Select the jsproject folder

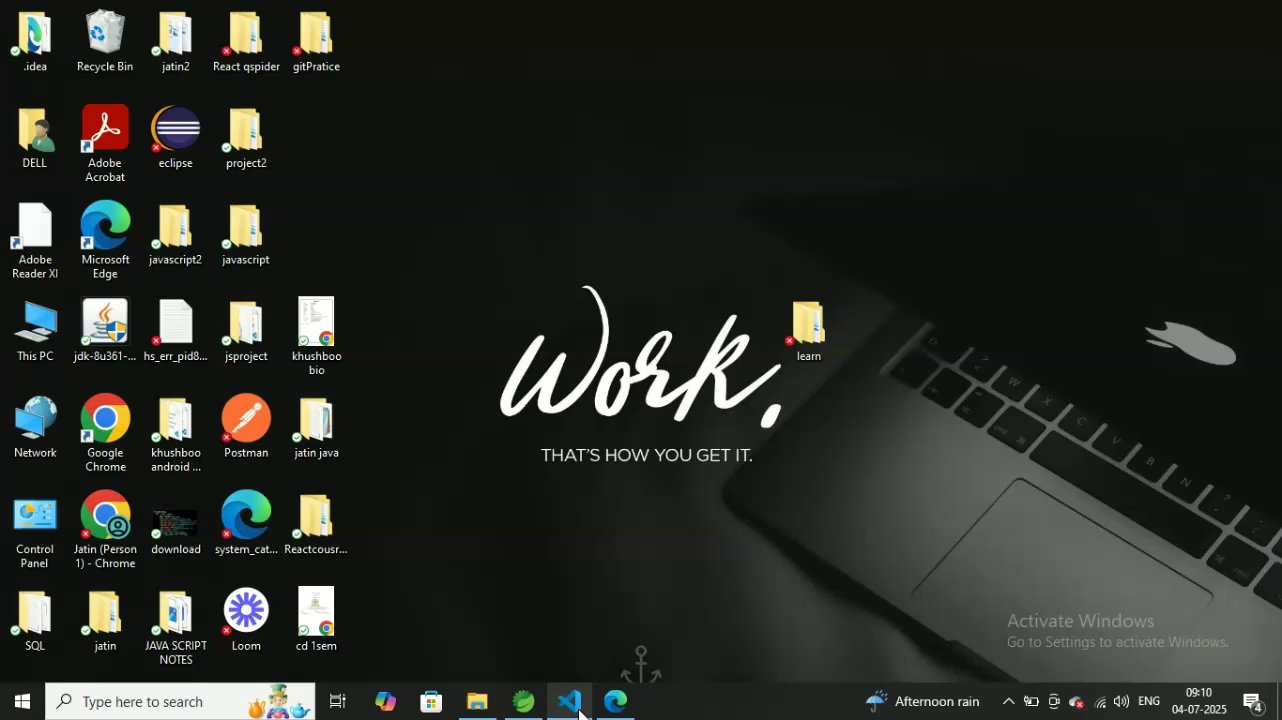[246, 331]
